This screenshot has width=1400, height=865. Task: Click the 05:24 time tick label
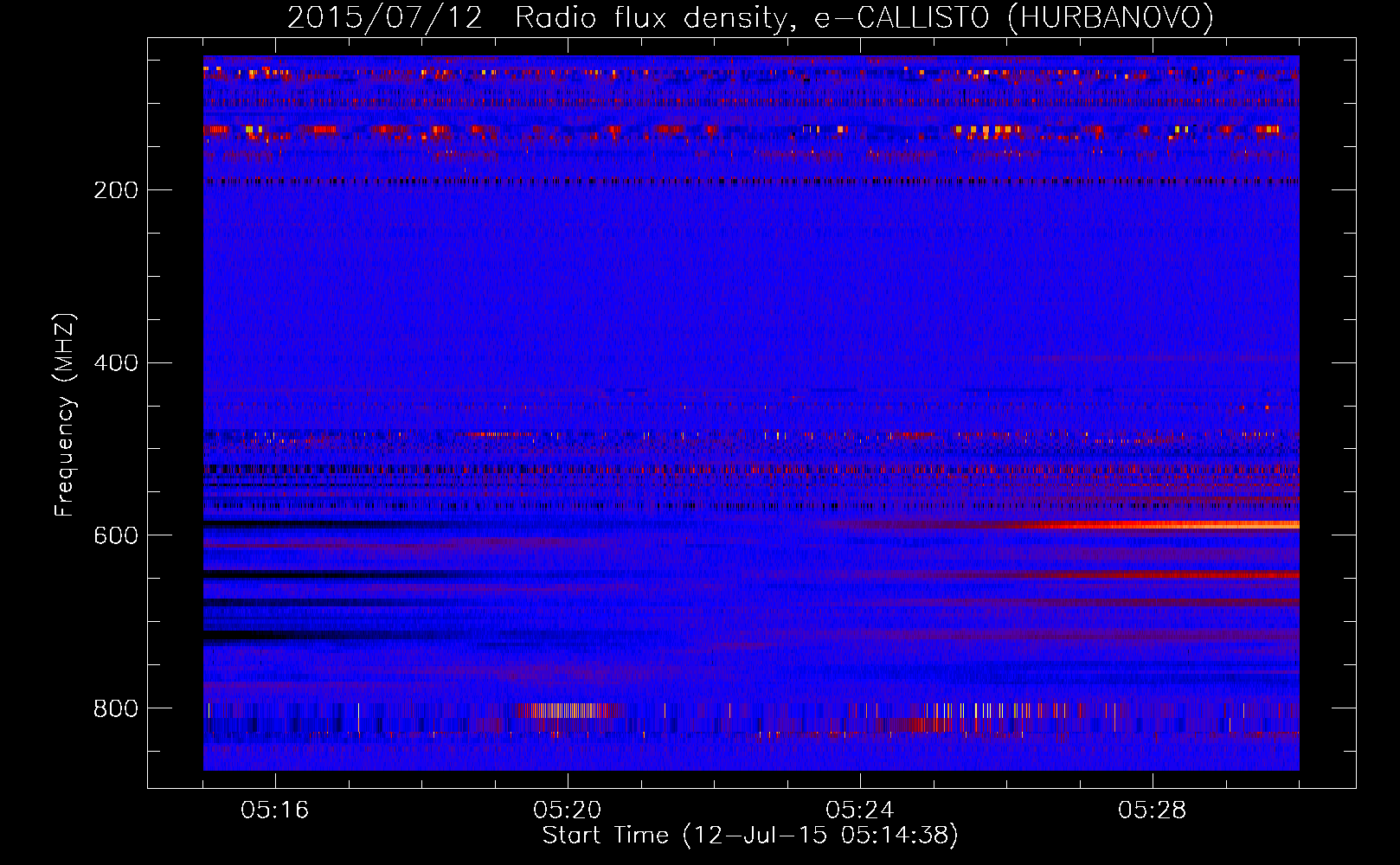click(860, 811)
